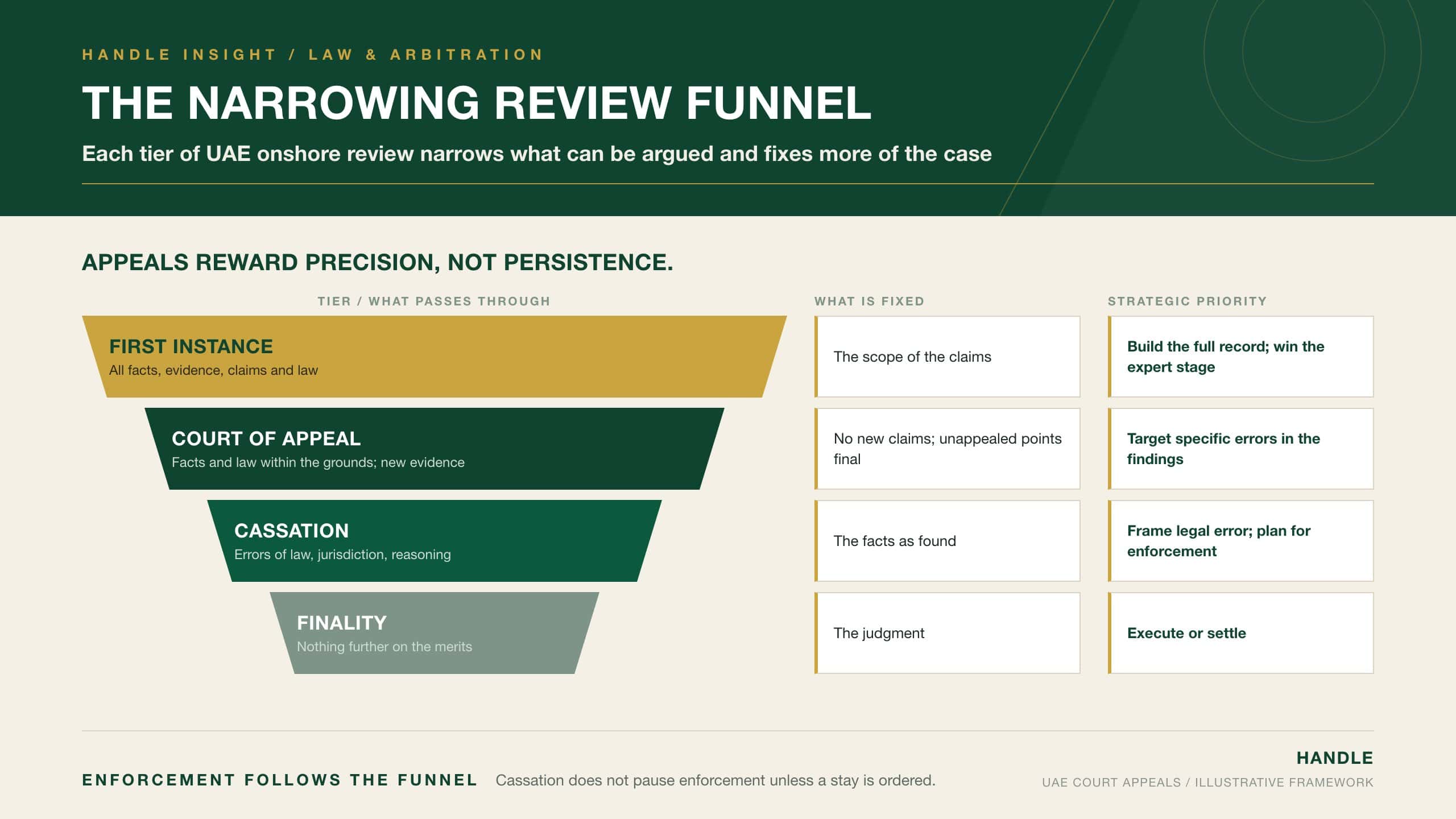This screenshot has height=819, width=1456.
Task: Click the 'HANDLE INSIGHT / LAW & ARBITRATION' header line
Action: (313, 55)
